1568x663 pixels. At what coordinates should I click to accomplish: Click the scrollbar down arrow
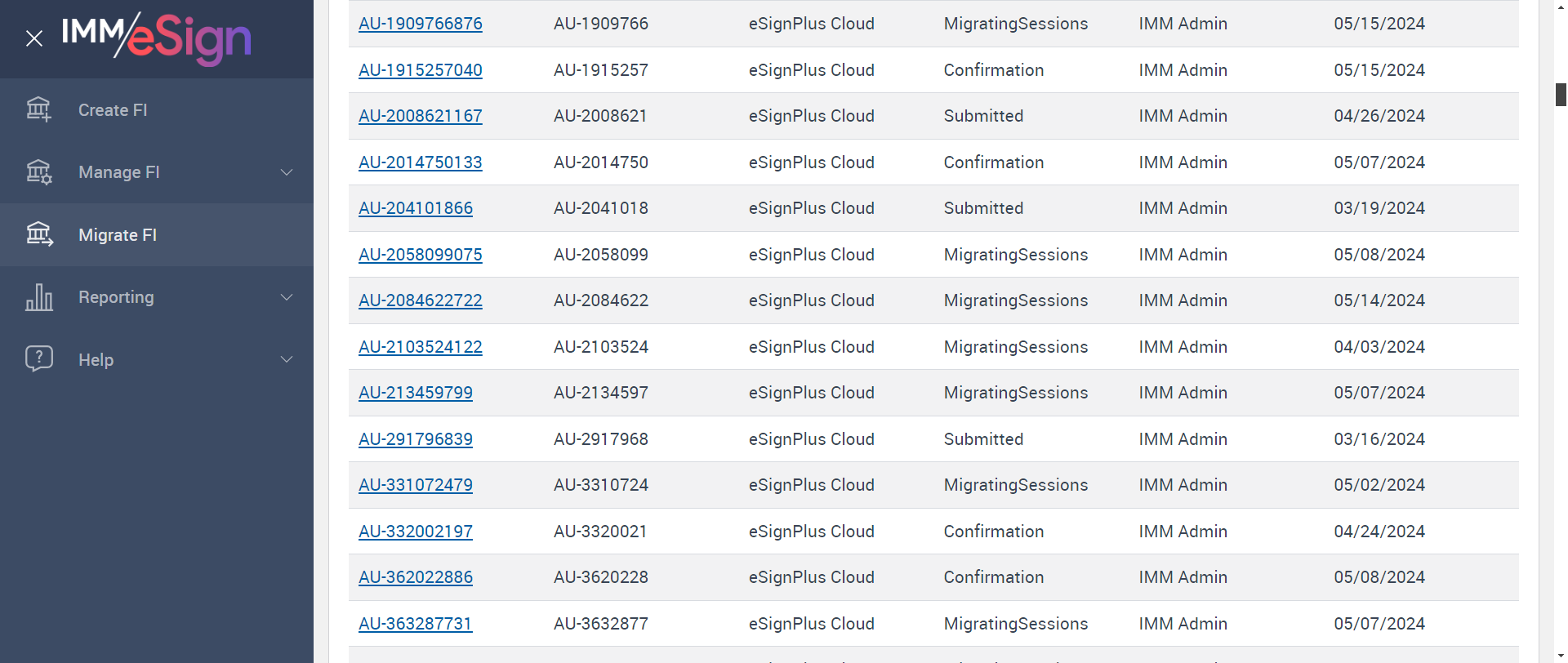[1561, 656]
